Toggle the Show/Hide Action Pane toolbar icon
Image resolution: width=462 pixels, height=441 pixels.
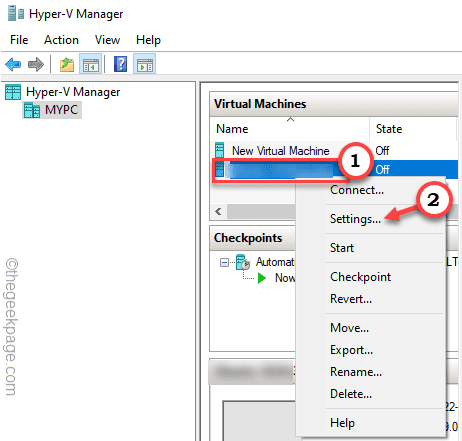click(x=145, y=64)
